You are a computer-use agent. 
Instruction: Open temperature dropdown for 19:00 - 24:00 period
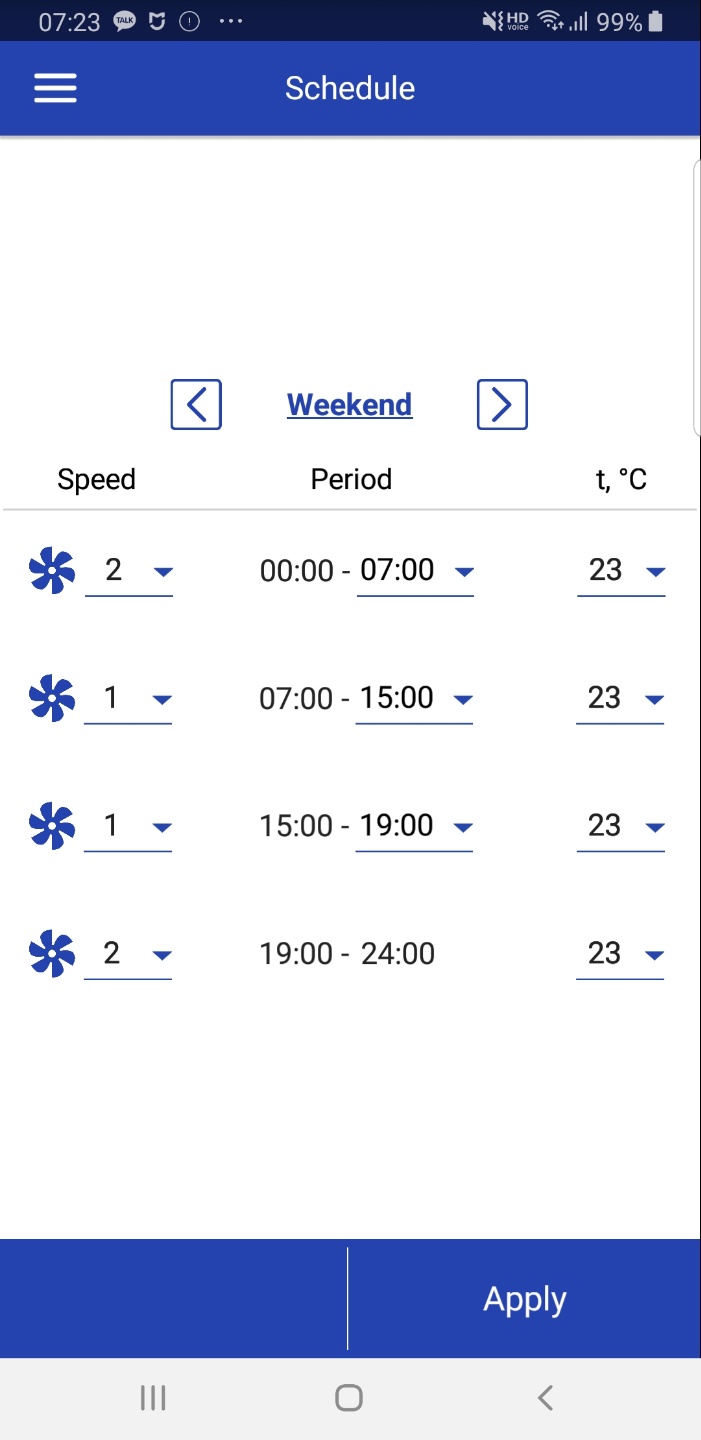pos(621,955)
